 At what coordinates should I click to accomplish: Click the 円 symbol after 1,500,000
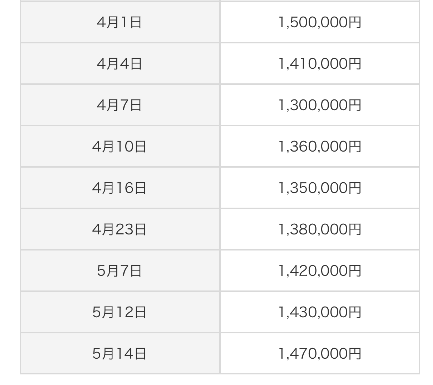[x=355, y=22]
